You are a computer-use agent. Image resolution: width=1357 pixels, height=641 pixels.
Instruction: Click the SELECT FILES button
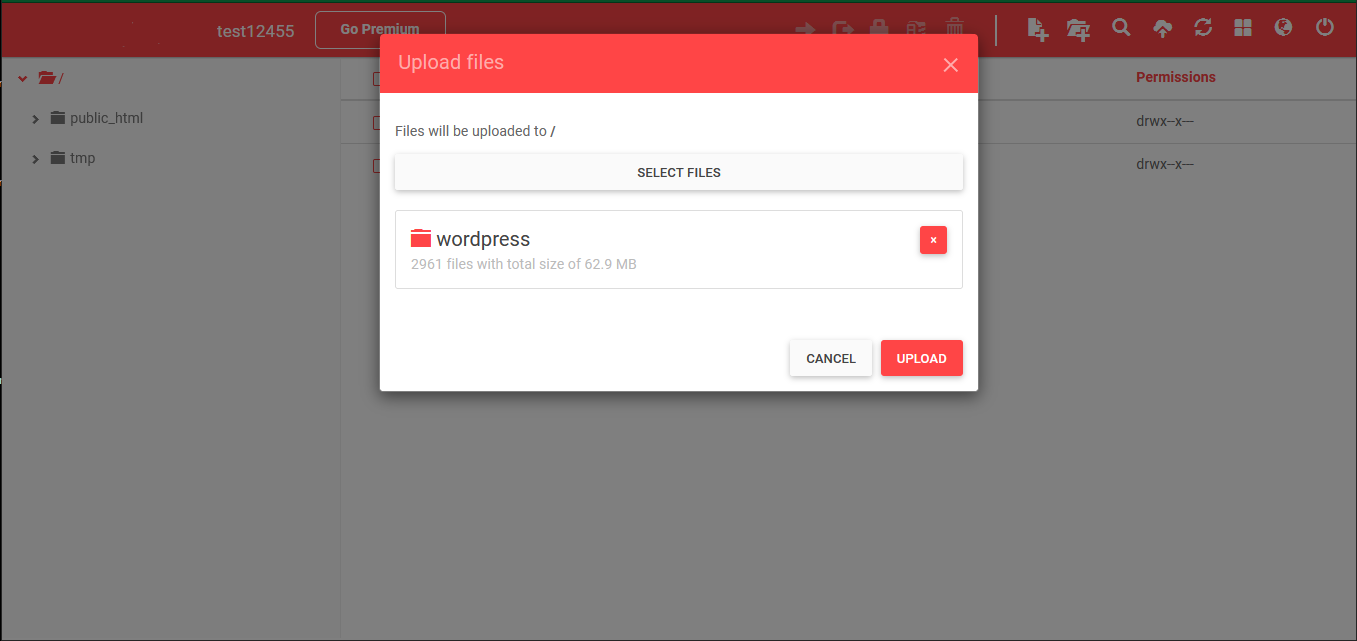679,172
